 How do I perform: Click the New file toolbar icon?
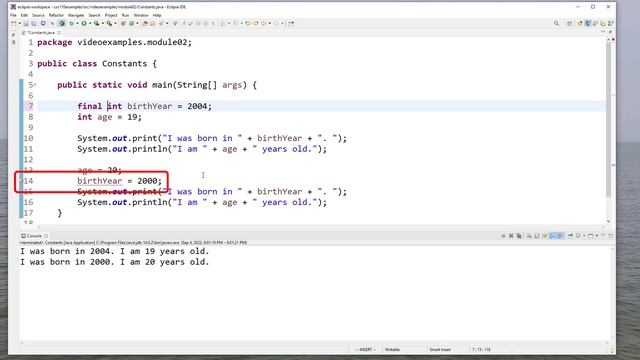(13, 23)
